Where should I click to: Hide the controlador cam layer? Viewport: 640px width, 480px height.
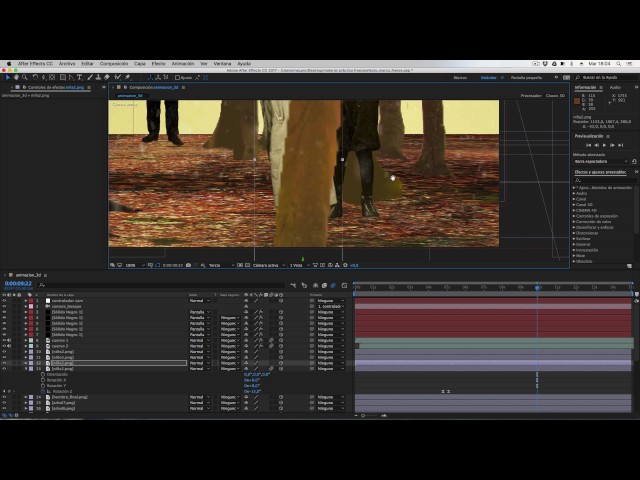click(x=4, y=301)
